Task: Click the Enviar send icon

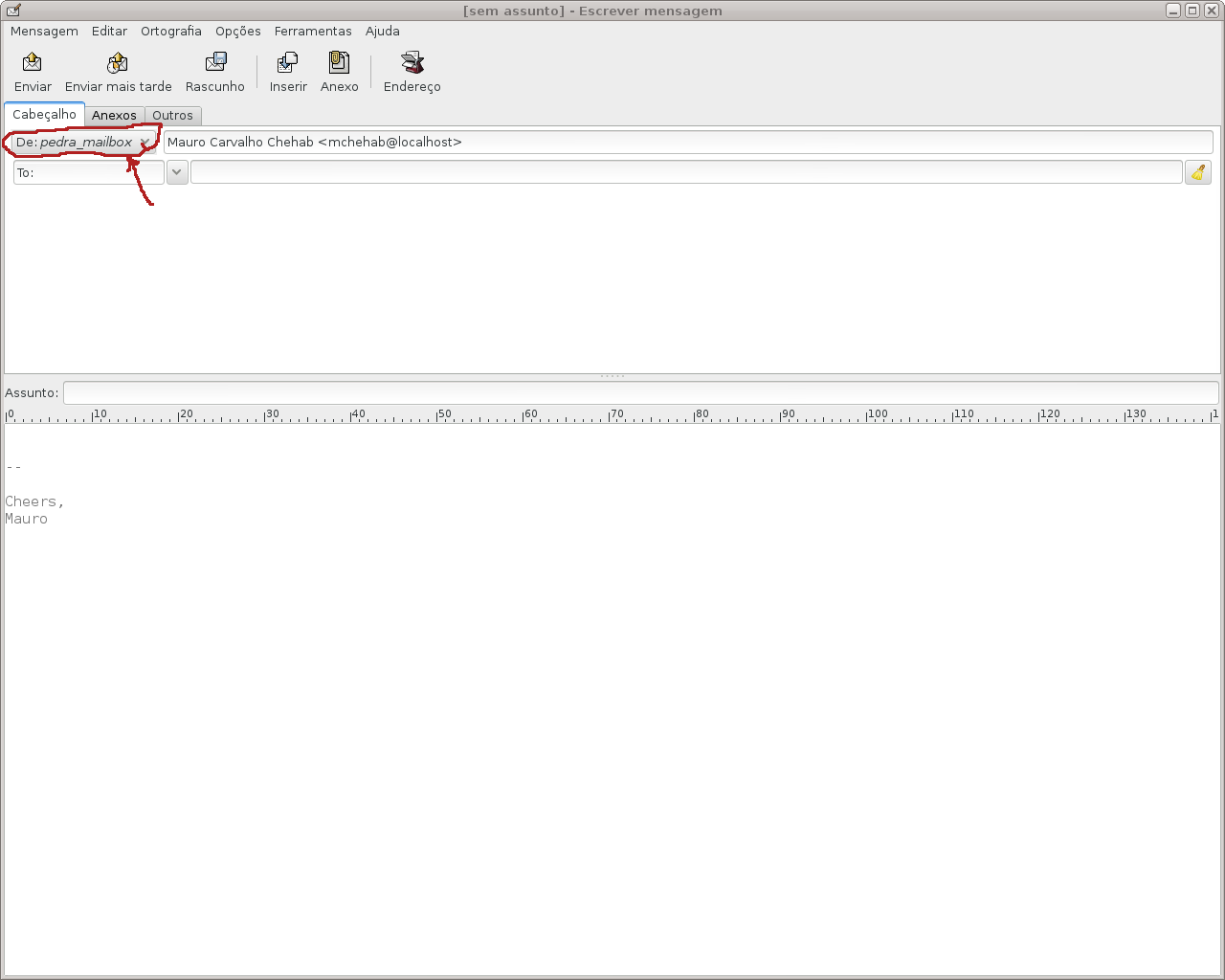Action: [x=33, y=63]
